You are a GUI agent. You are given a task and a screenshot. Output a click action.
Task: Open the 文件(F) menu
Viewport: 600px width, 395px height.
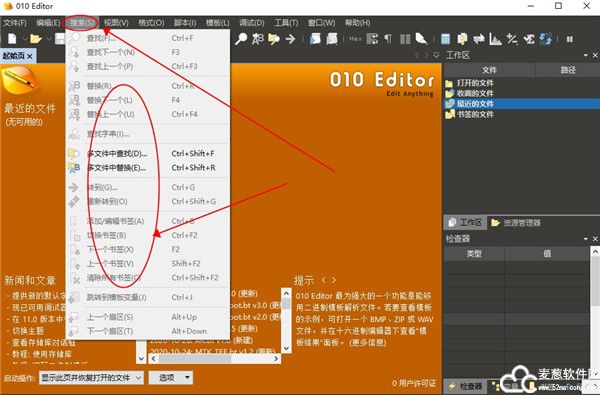(15, 23)
